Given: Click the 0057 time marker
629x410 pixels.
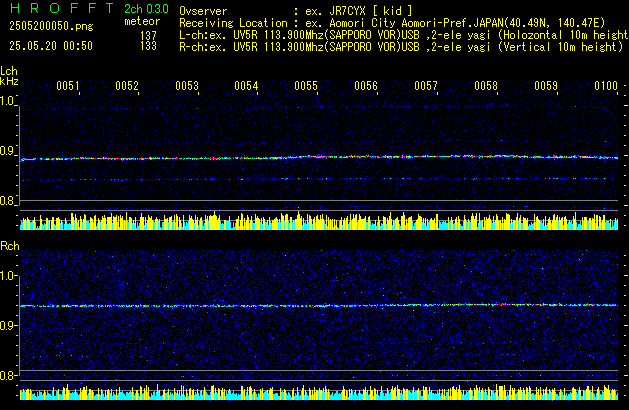Looking at the screenshot, I should [426, 85].
